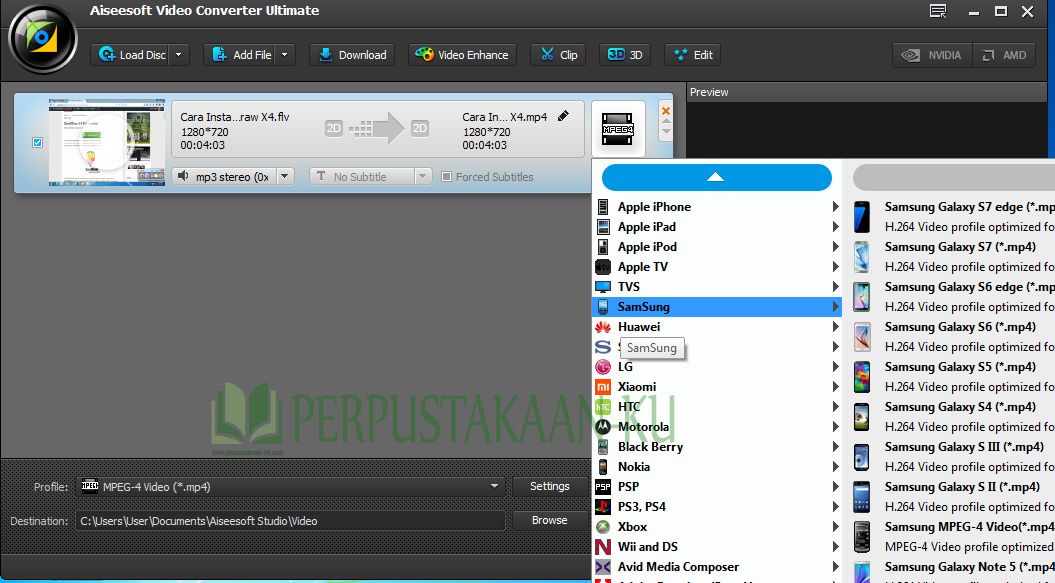Click the MPEG4 format profile icon
1055x583 pixels.
tap(618, 129)
